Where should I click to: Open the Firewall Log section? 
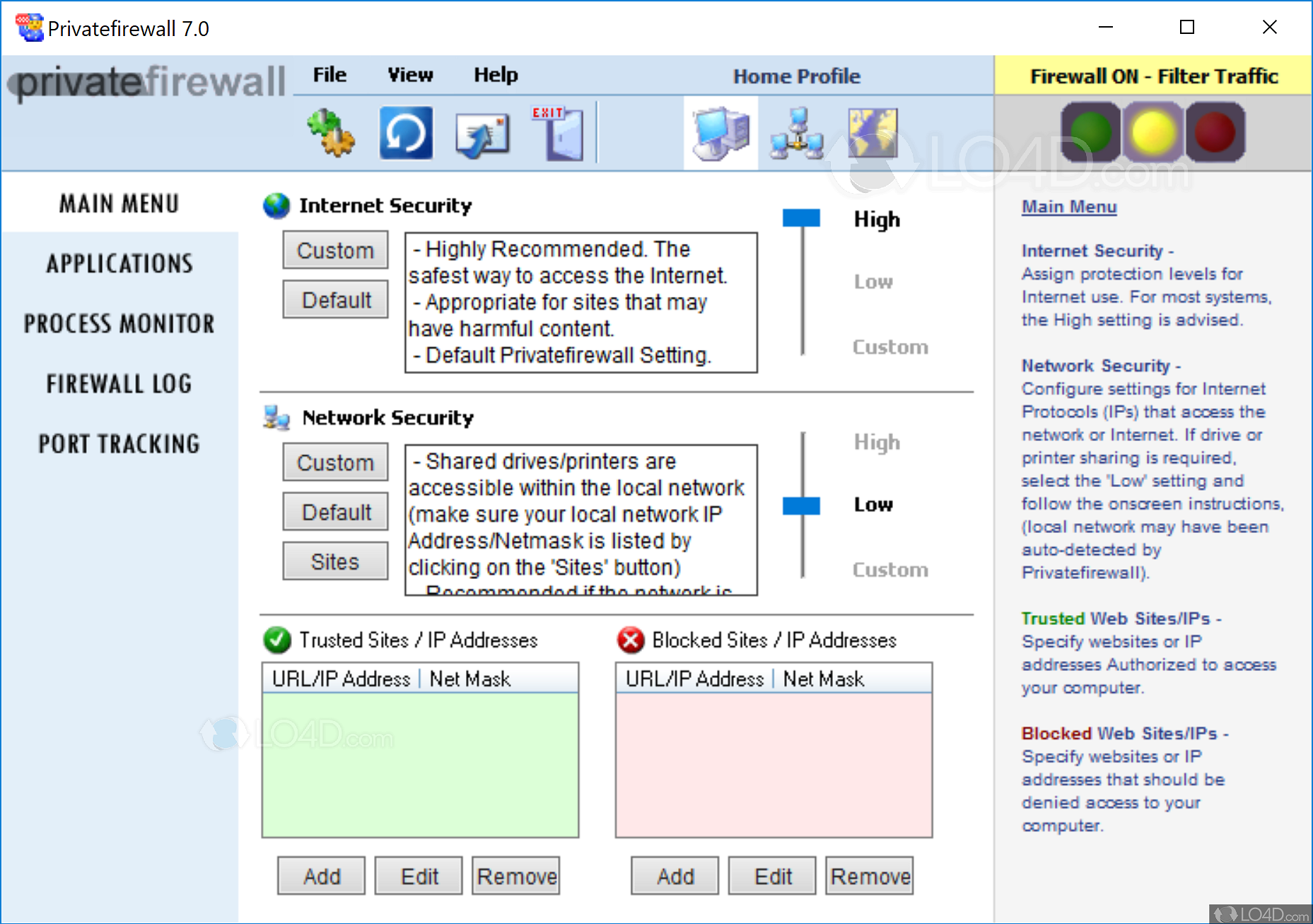click(119, 383)
